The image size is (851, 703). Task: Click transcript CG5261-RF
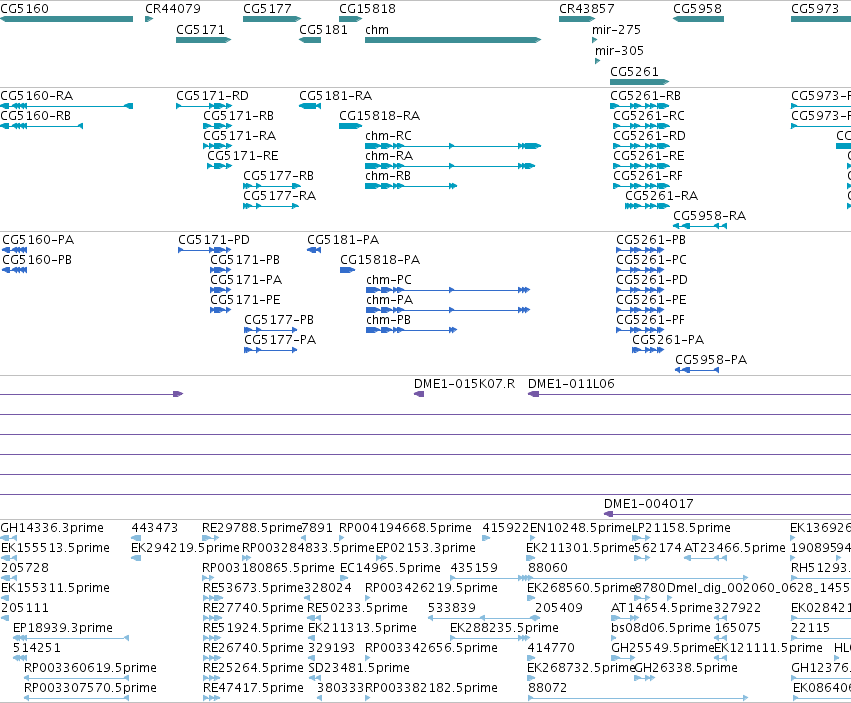(x=648, y=176)
